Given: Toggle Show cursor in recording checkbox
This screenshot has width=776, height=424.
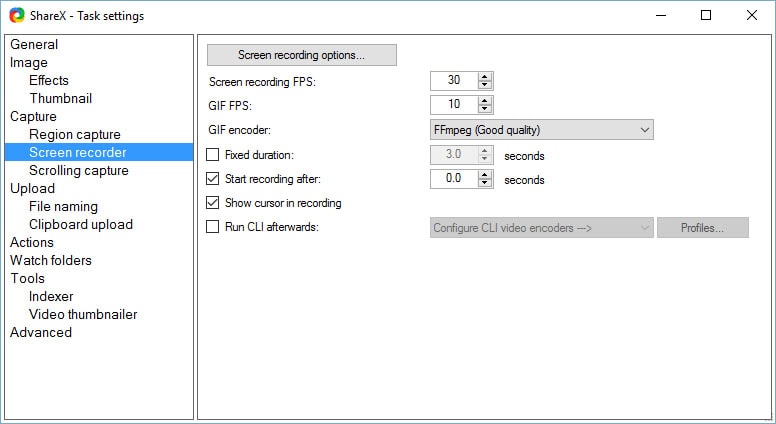Looking at the screenshot, I should click(212, 203).
